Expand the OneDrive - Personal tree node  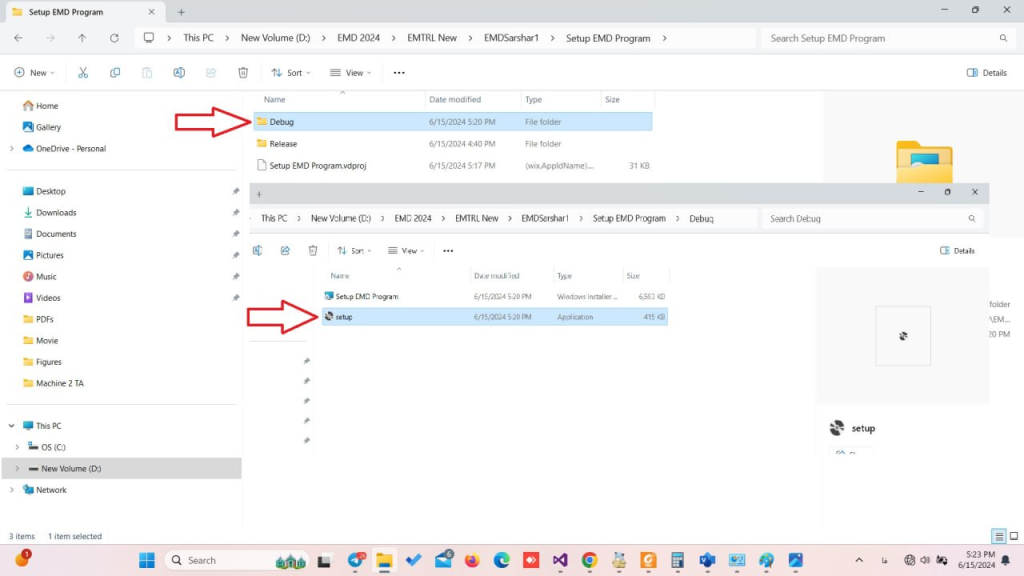pyautogui.click(x=11, y=149)
